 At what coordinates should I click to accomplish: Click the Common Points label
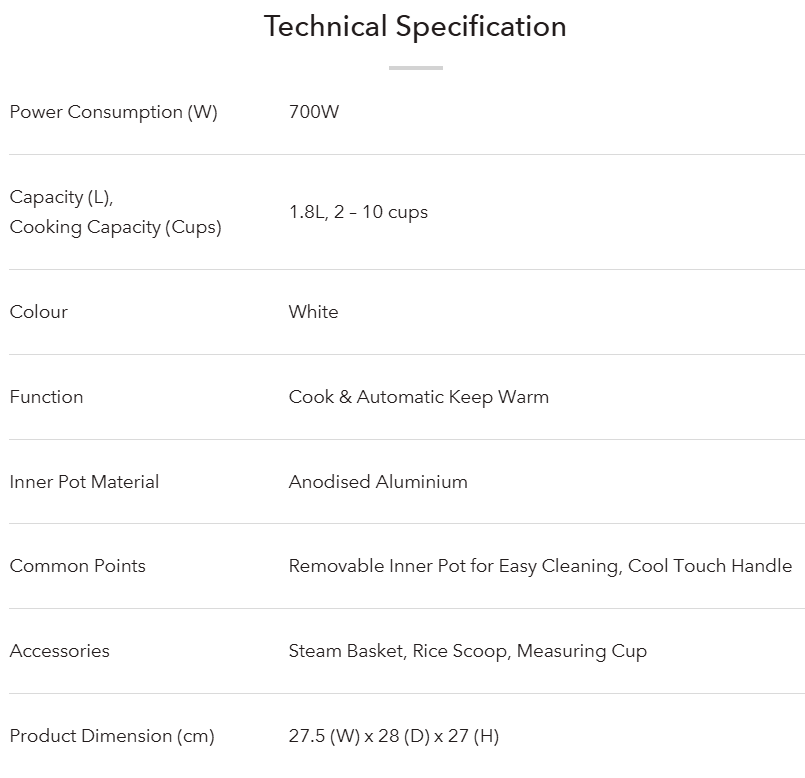77,566
